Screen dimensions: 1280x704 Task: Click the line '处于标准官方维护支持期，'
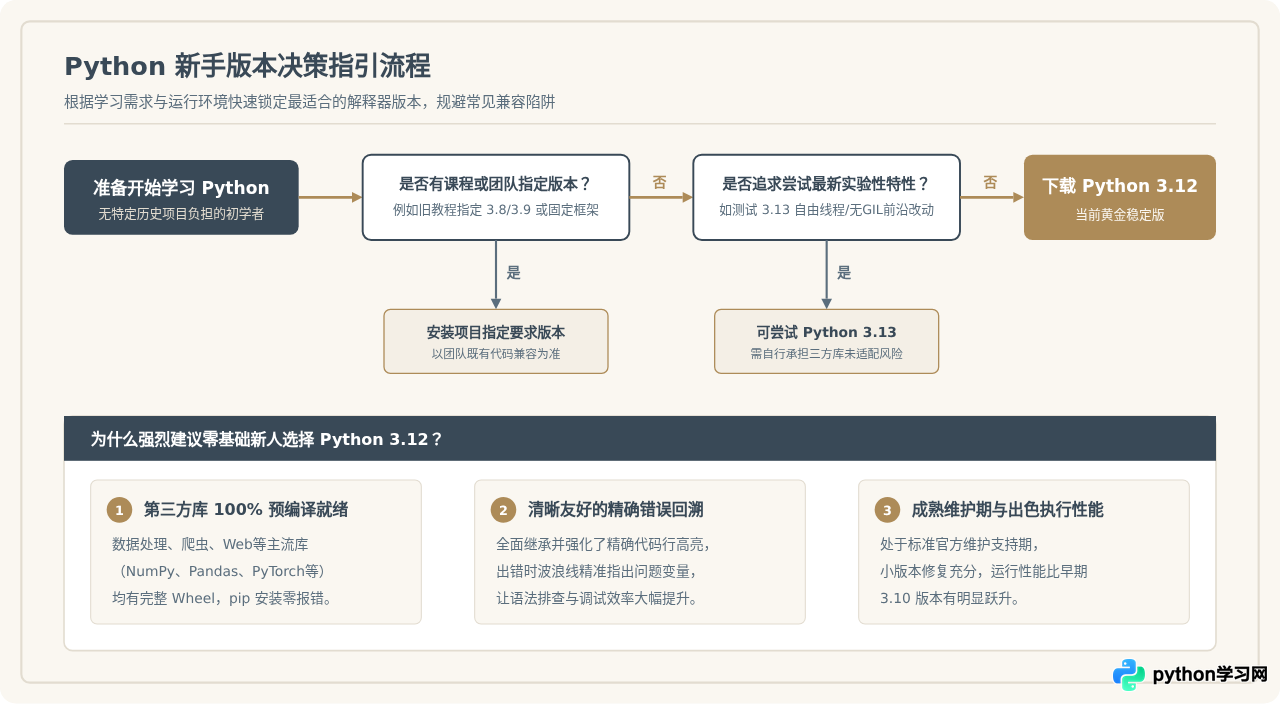(960, 545)
